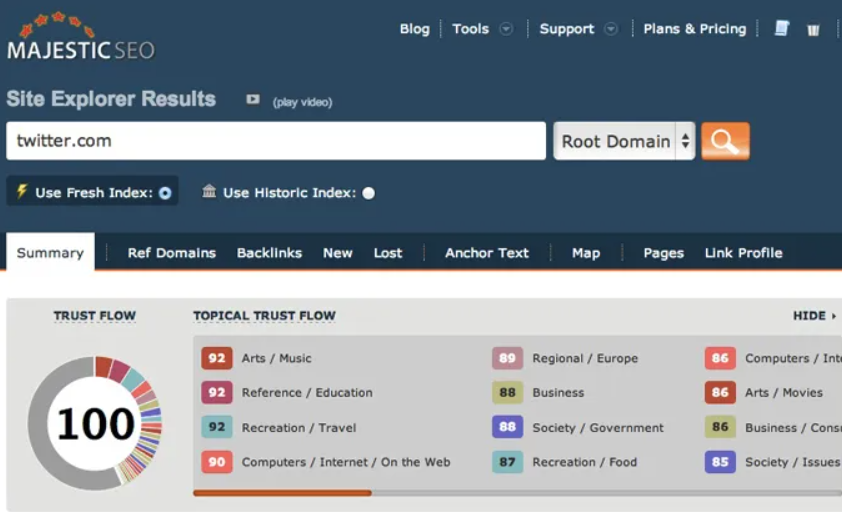The height and width of the screenshot is (512, 842).
Task: Click the orange magnifying glass search button
Action: point(725,141)
